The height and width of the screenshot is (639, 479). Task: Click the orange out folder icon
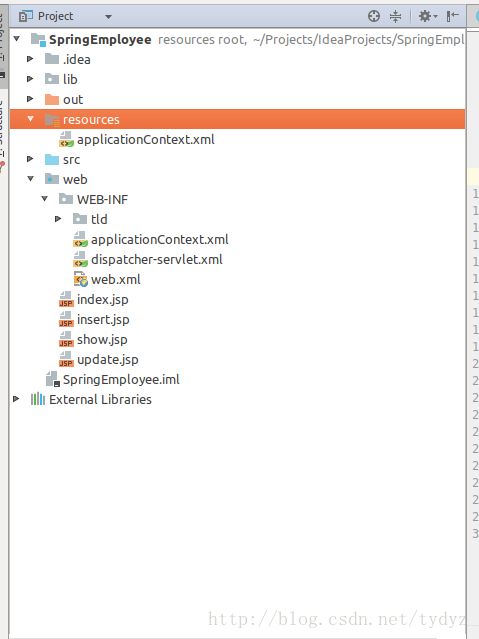[x=52, y=99]
